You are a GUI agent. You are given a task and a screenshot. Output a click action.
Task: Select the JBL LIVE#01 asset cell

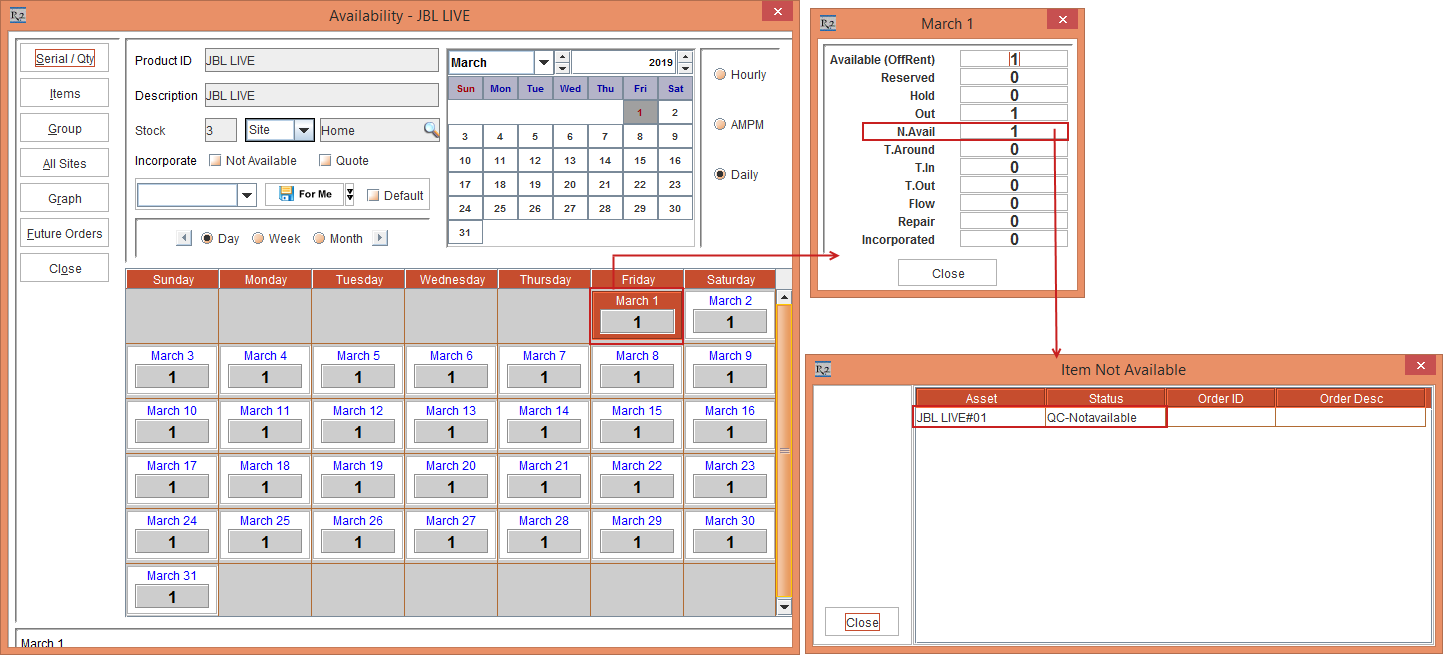980,417
